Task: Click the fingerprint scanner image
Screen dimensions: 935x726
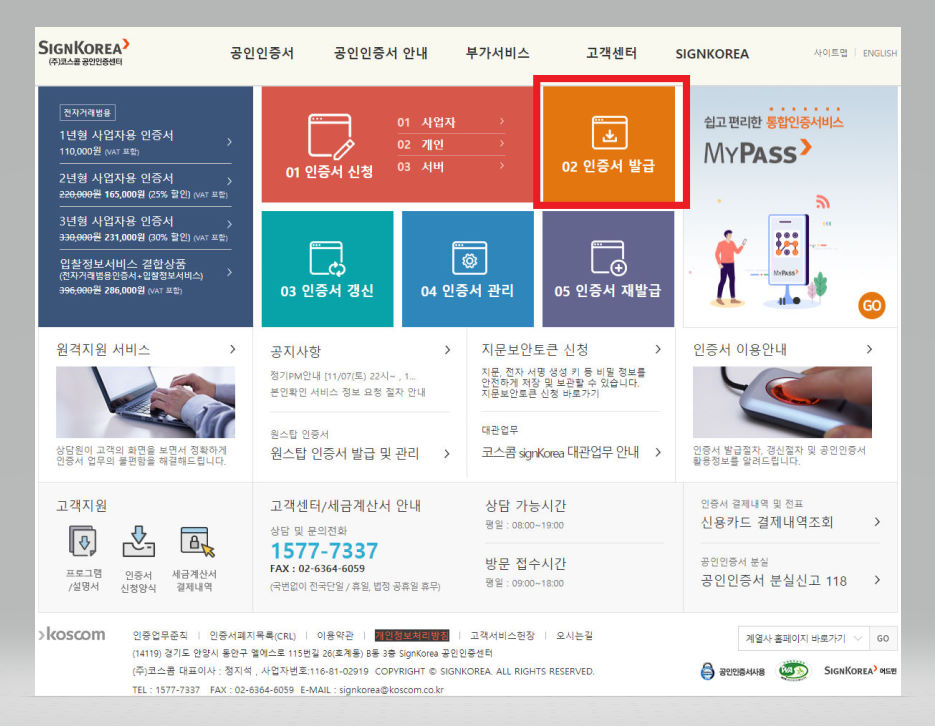Action: (782, 402)
